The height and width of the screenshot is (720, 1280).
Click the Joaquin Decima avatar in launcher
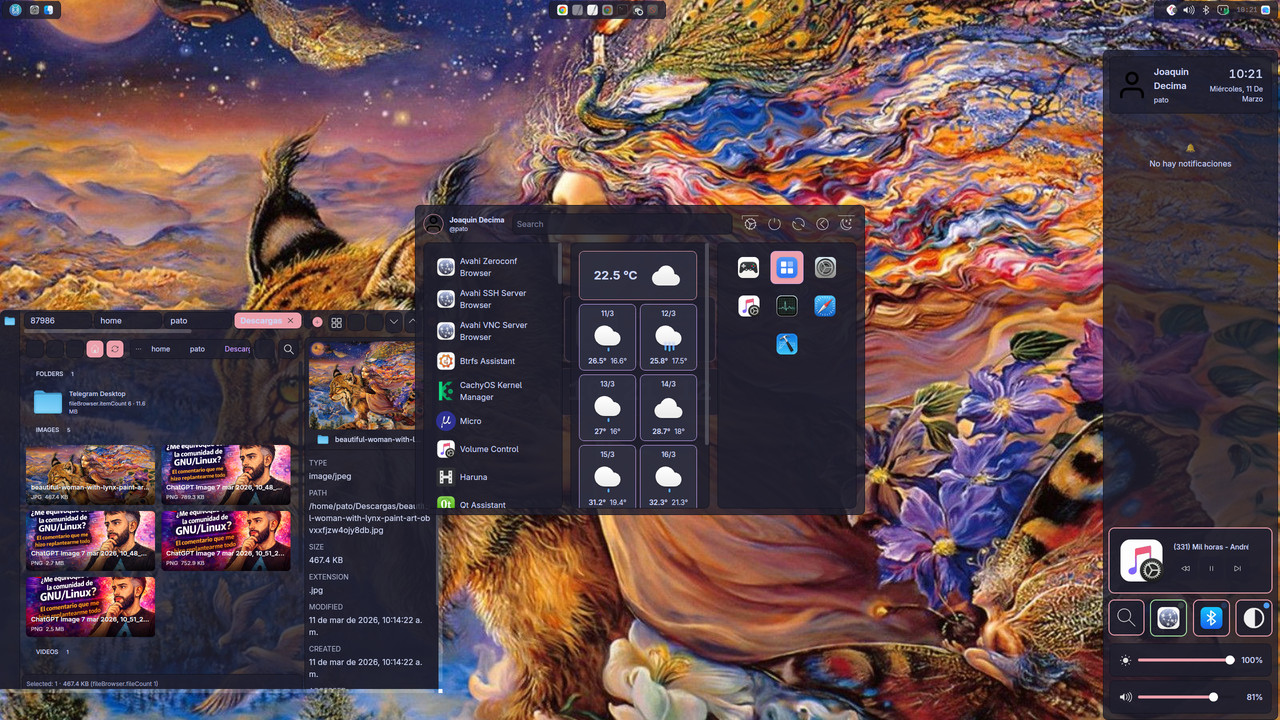coord(434,224)
